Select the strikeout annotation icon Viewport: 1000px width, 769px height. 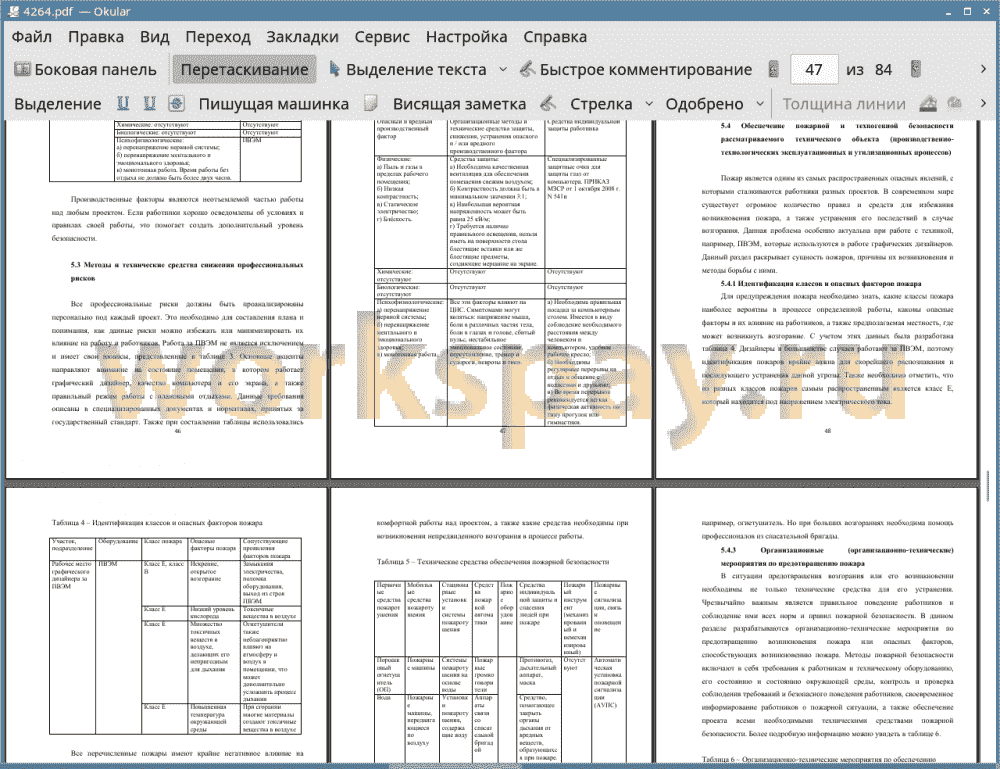click(x=177, y=103)
